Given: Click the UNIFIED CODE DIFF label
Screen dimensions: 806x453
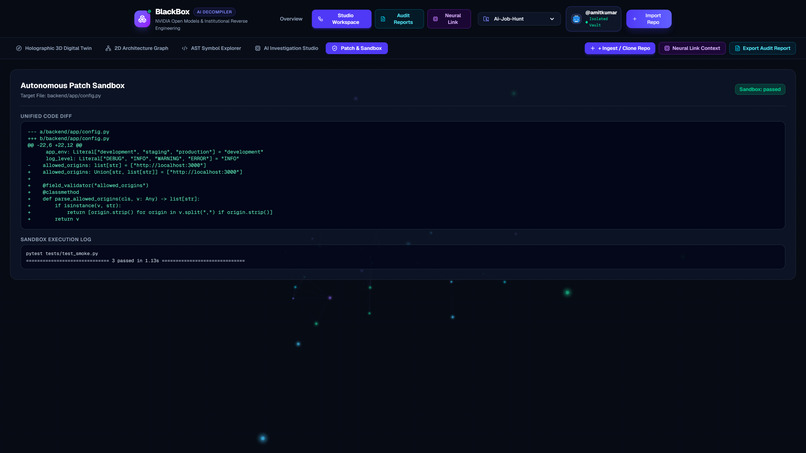Looking at the screenshot, I should pyautogui.click(x=46, y=116).
